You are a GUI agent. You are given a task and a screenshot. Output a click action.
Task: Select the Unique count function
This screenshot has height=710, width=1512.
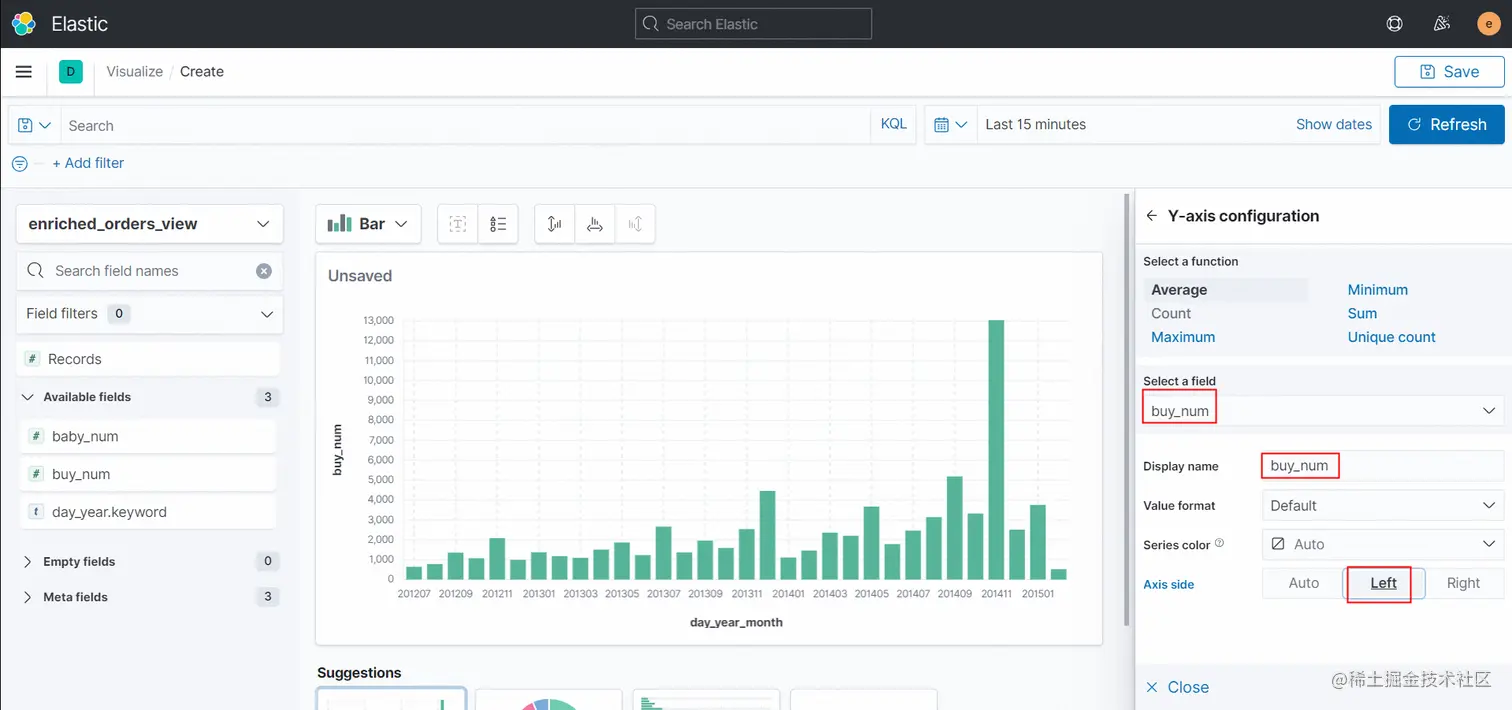coord(1391,337)
